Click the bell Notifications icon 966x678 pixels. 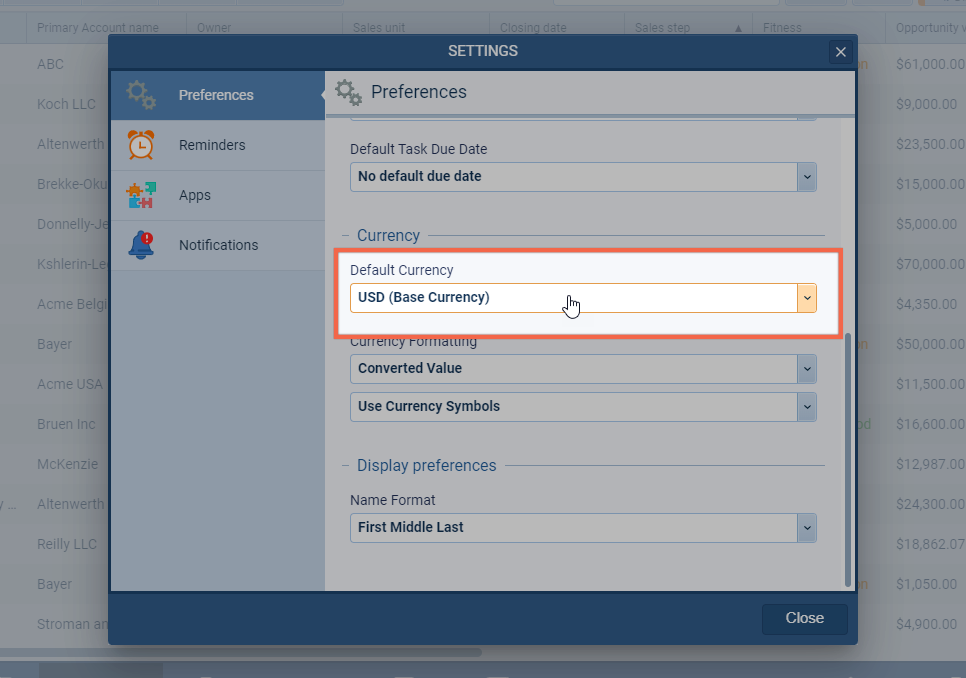(141, 245)
